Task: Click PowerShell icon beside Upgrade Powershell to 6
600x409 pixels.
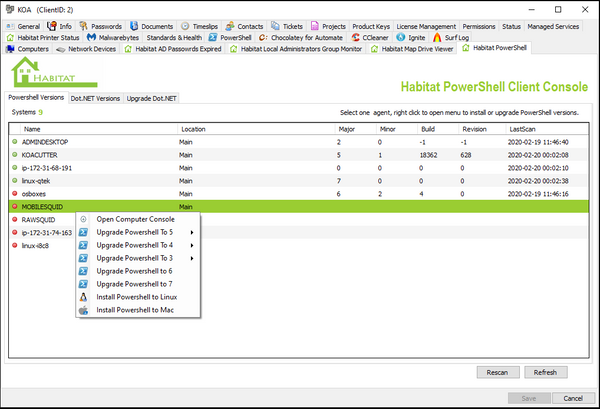Action: 83,271
